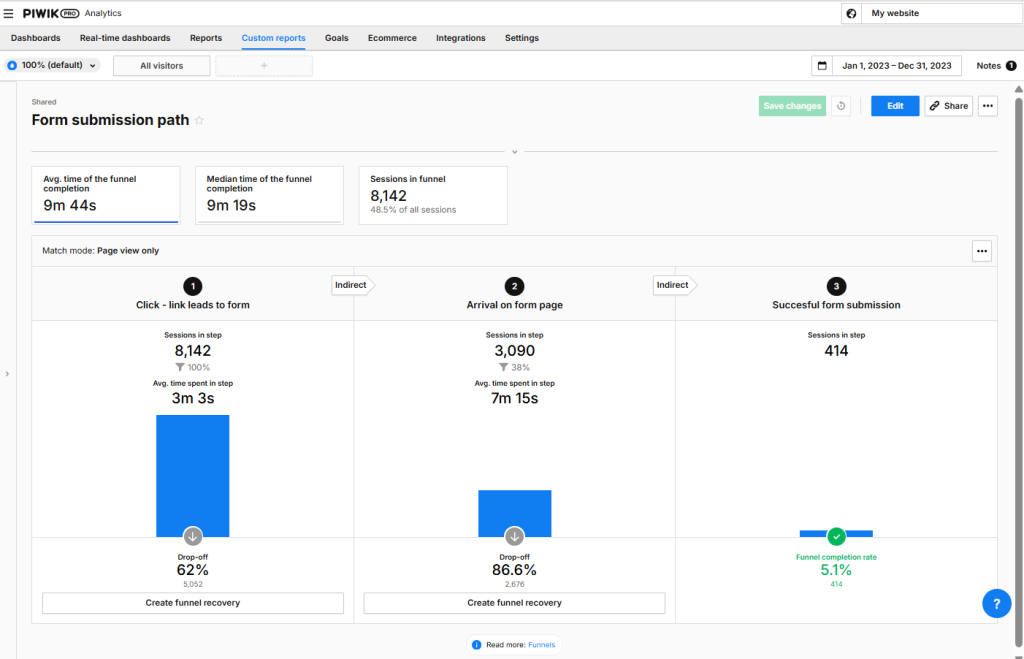Open the calendar date picker icon
1024x659 pixels.
pyautogui.click(x=822, y=65)
